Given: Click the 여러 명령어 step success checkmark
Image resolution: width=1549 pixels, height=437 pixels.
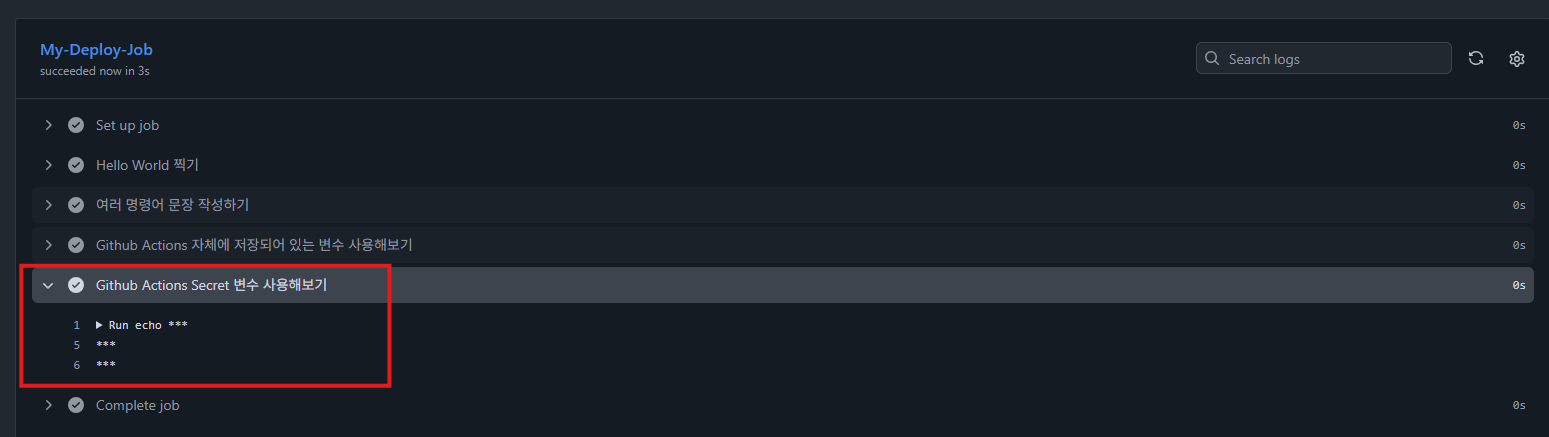Looking at the screenshot, I should 76,205.
